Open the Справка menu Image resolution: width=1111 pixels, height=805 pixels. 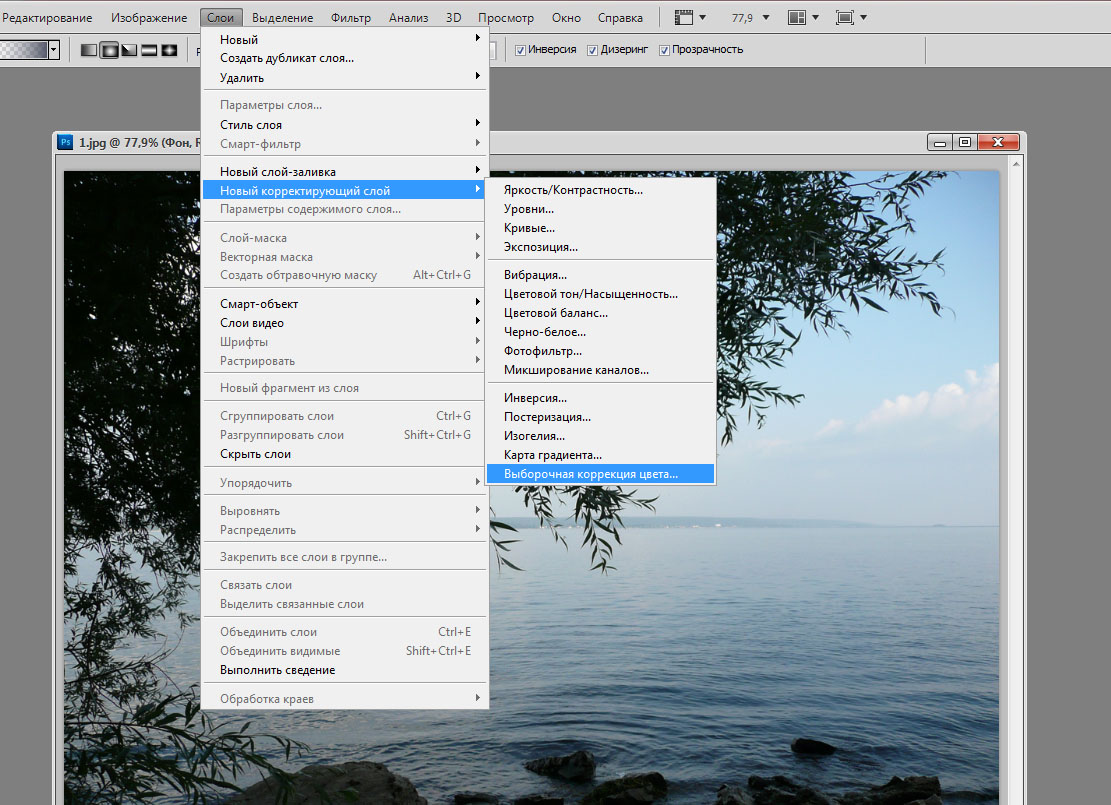pyautogui.click(x=620, y=18)
